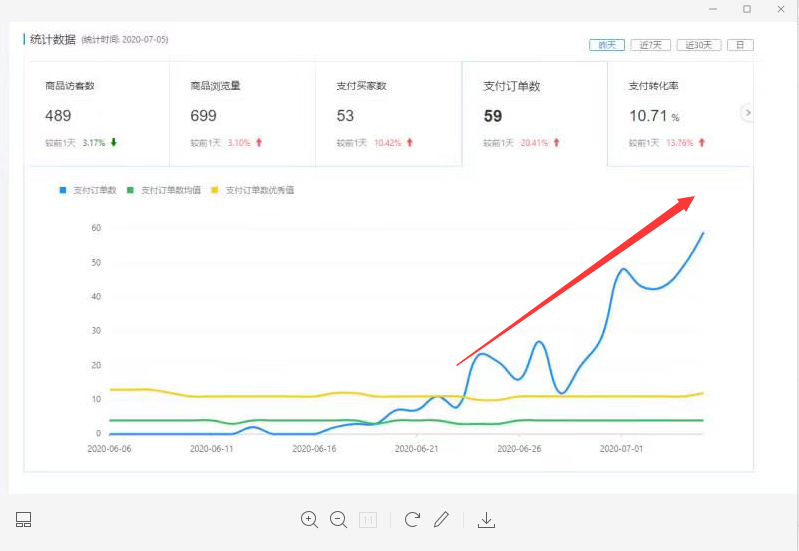Image resolution: width=799 pixels, height=551 pixels.
Task: Click the 2020-06-21 x-axis date label
Action: pyautogui.click(x=416, y=449)
